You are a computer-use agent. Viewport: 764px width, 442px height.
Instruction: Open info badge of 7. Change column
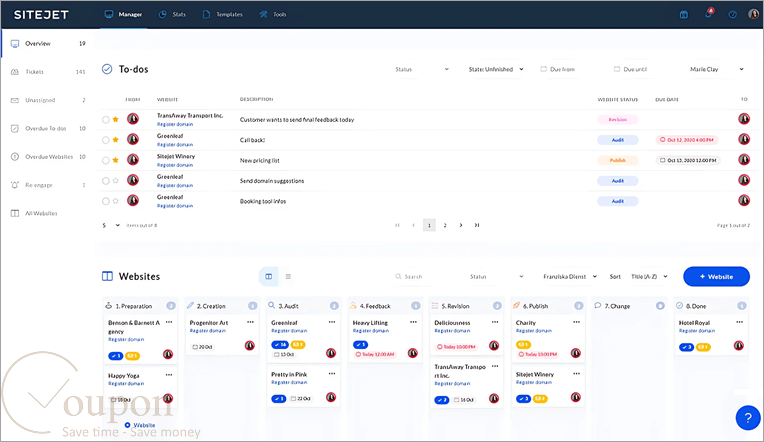coord(660,306)
